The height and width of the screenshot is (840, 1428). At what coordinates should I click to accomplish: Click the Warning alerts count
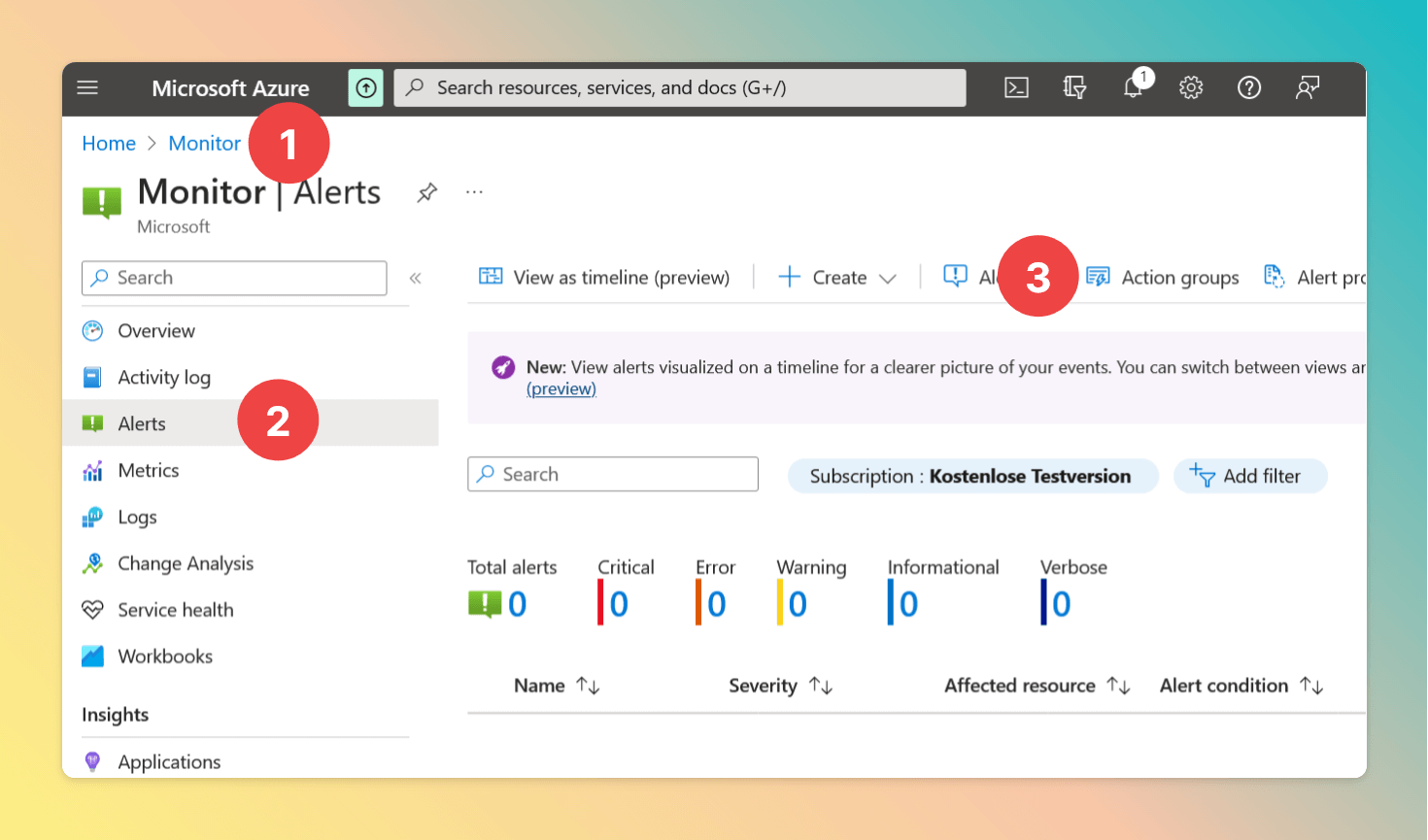coord(798,604)
